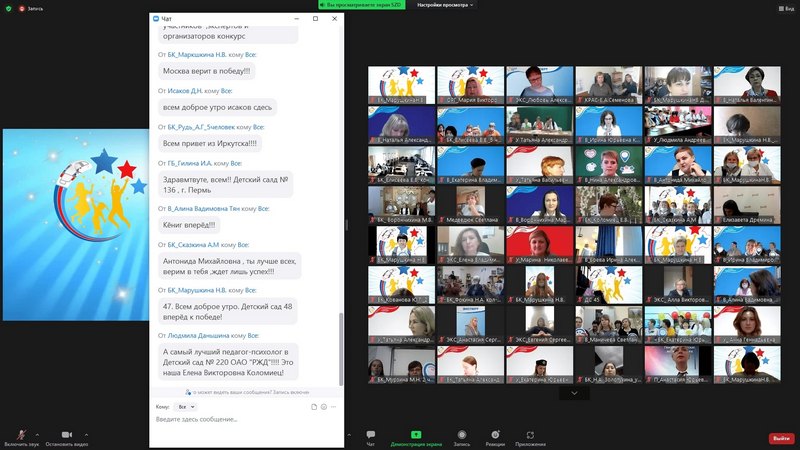Viewport: 800px width, 450px height.
Task: Select video tile КРАС-Е.А.Семенова
Action: 609,85
